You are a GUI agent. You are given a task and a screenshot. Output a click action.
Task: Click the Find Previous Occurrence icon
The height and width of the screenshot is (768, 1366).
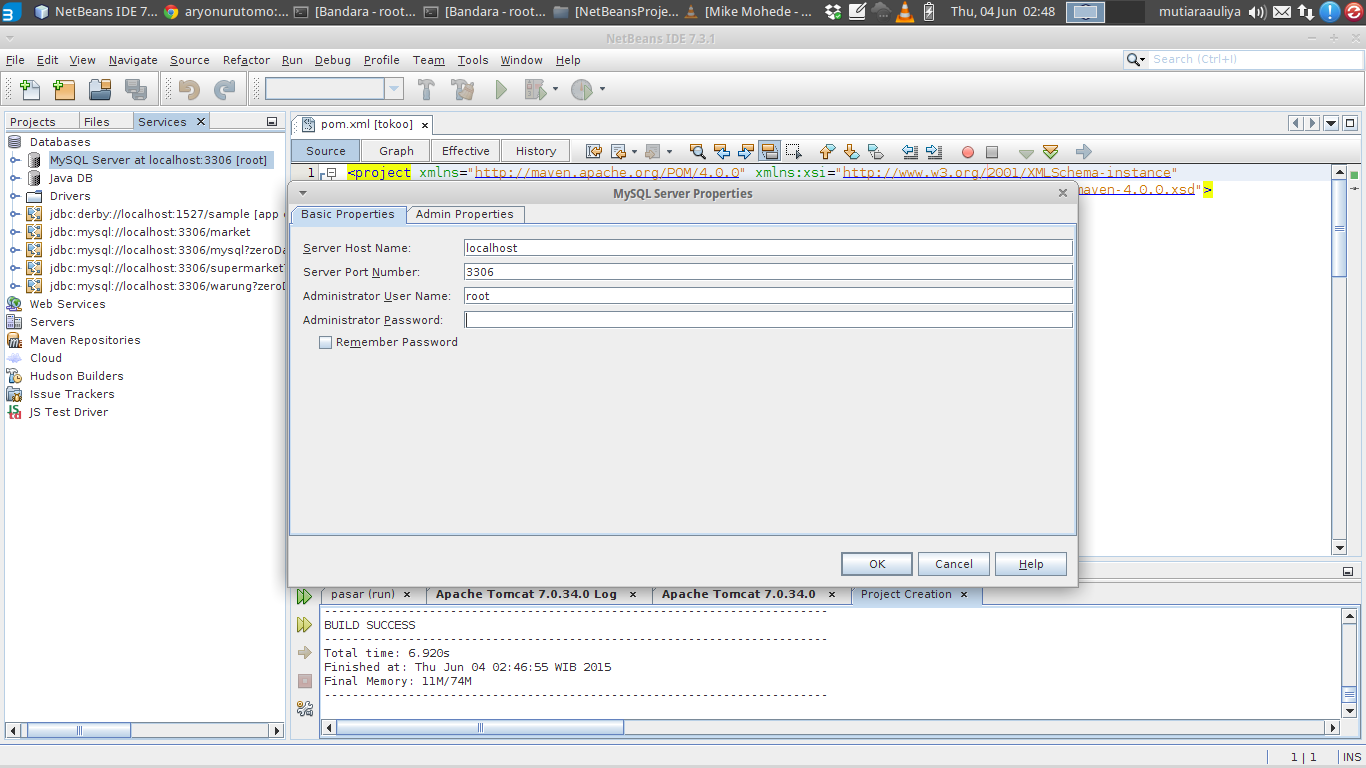pyautogui.click(x=722, y=151)
